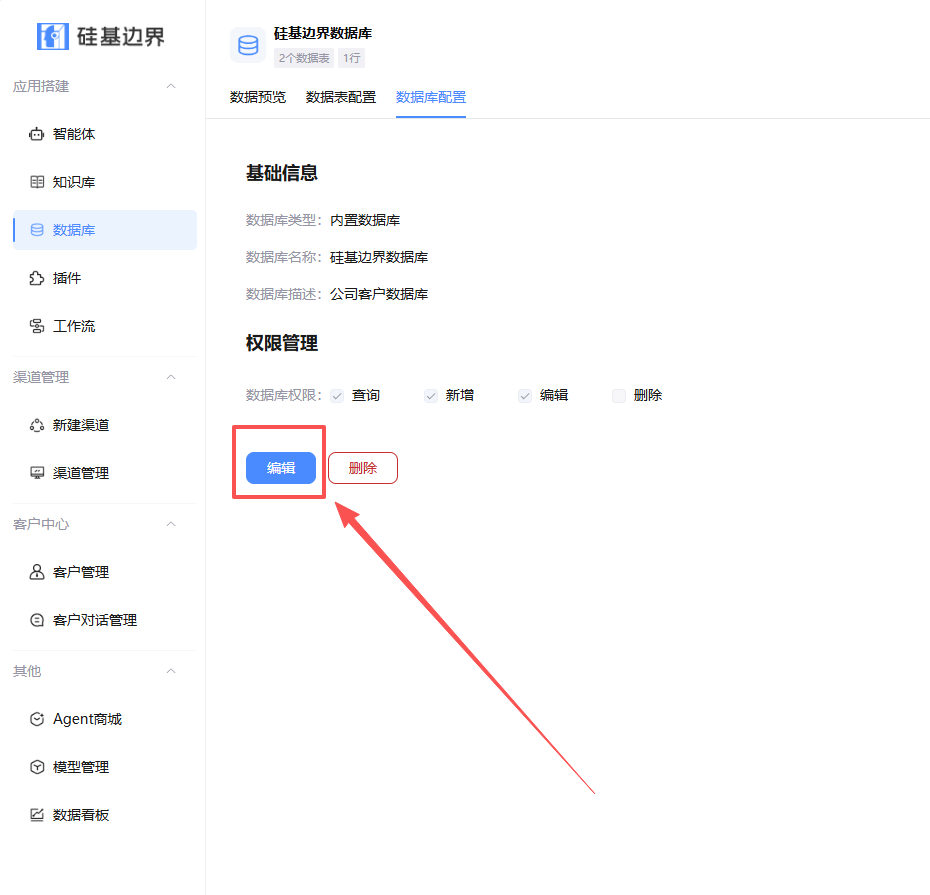Viewport: 930px width, 895px height.
Task: Go to 新建渠道 page
Action: (x=105, y=425)
